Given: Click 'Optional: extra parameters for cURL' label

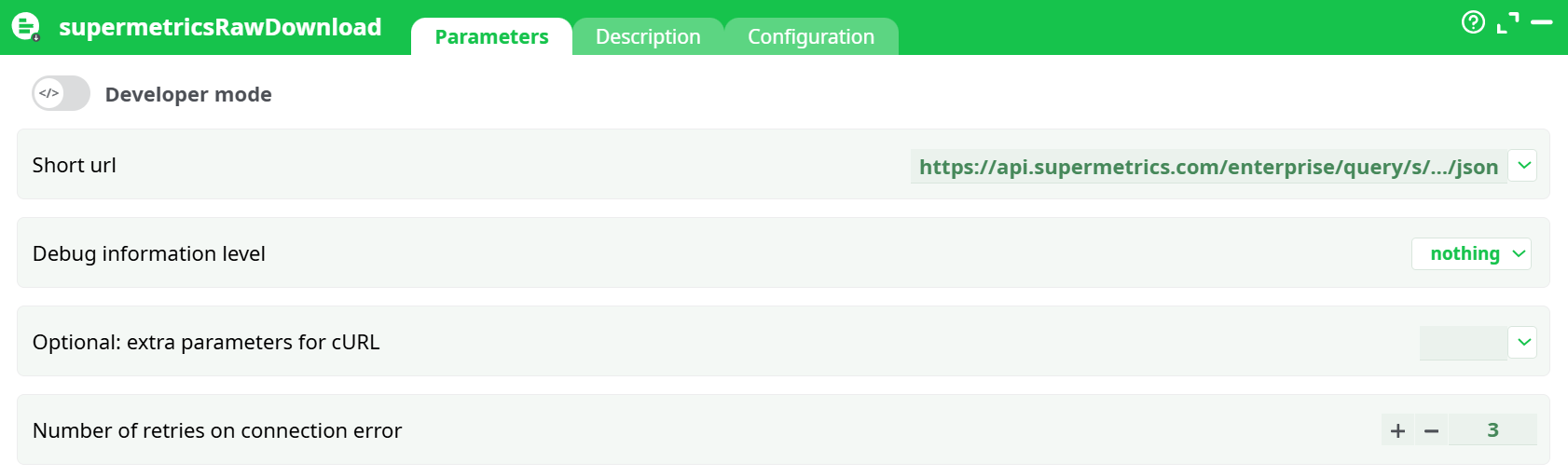Looking at the screenshot, I should [206, 342].
